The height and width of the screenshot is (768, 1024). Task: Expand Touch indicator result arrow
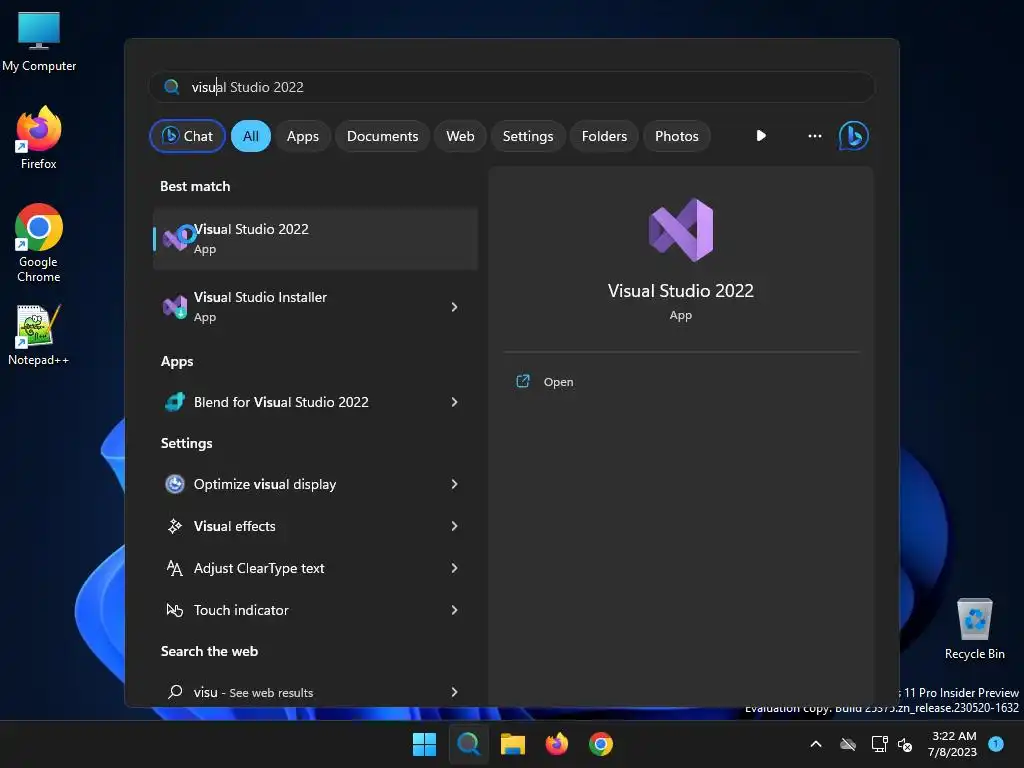point(455,610)
